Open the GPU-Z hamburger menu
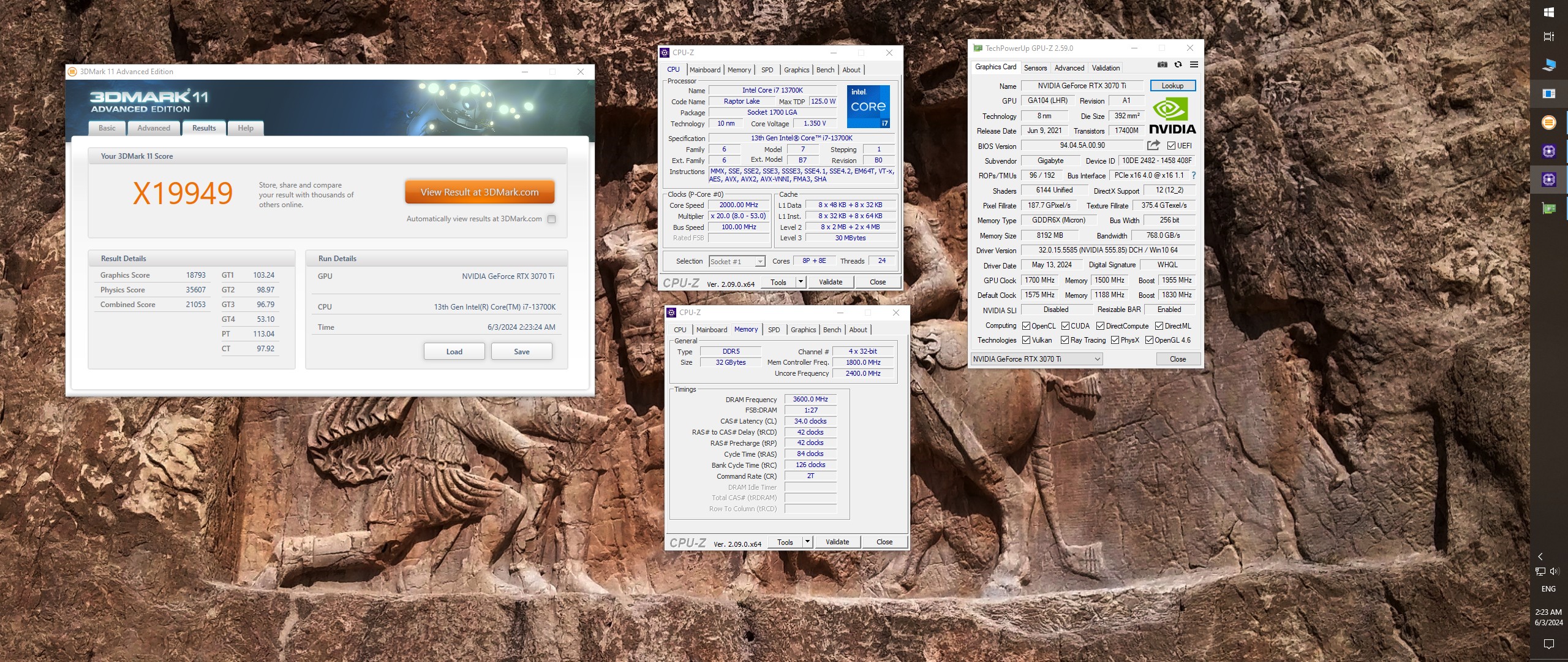This screenshot has height=662, width=1568. tap(1194, 65)
